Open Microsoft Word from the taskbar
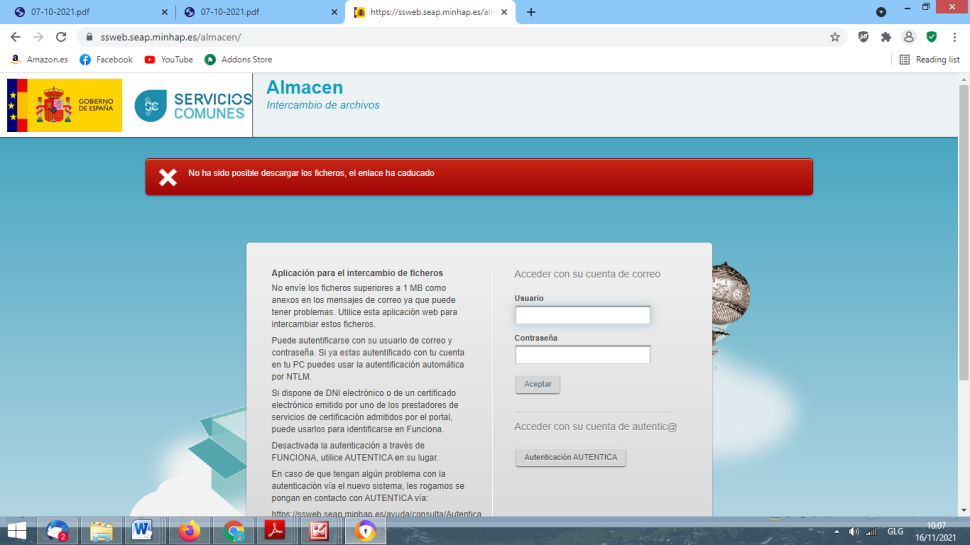This screenshot has height=545, width=970. point(141,530)
